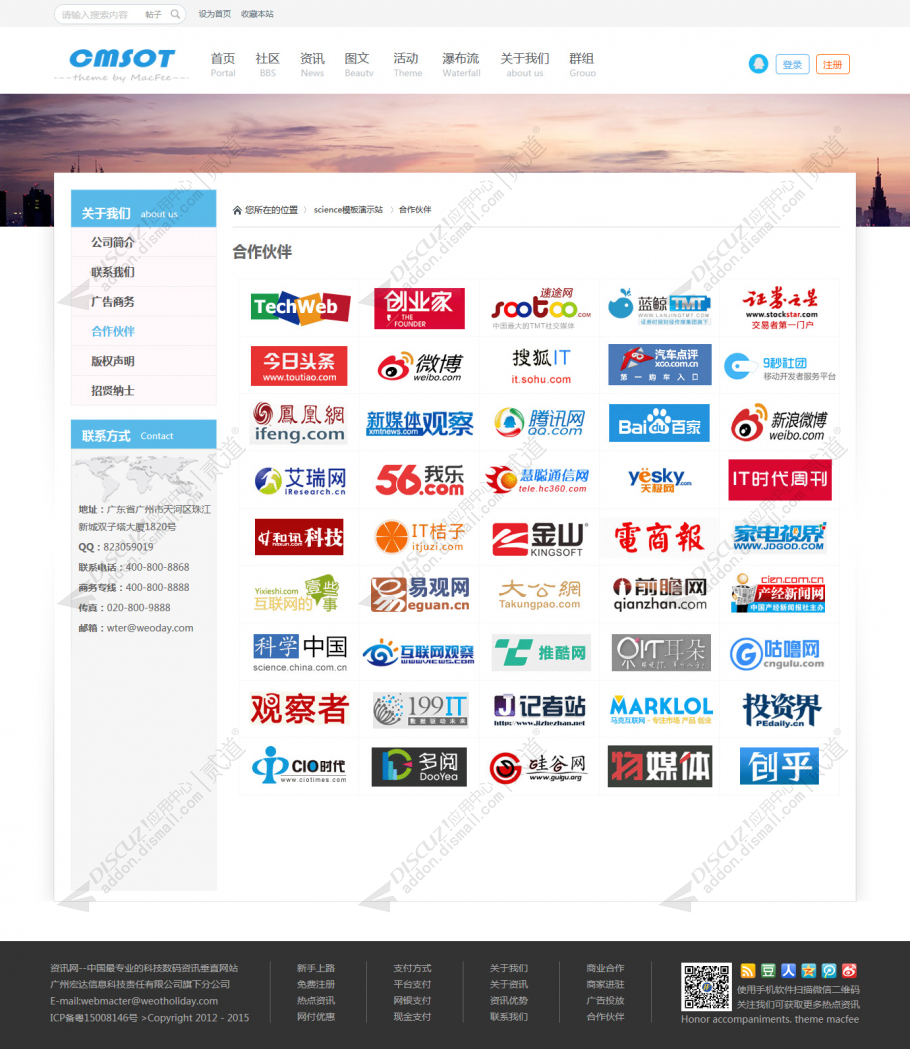
Task: Open the 帖子 search type dropdown
Action: (153, 14)
